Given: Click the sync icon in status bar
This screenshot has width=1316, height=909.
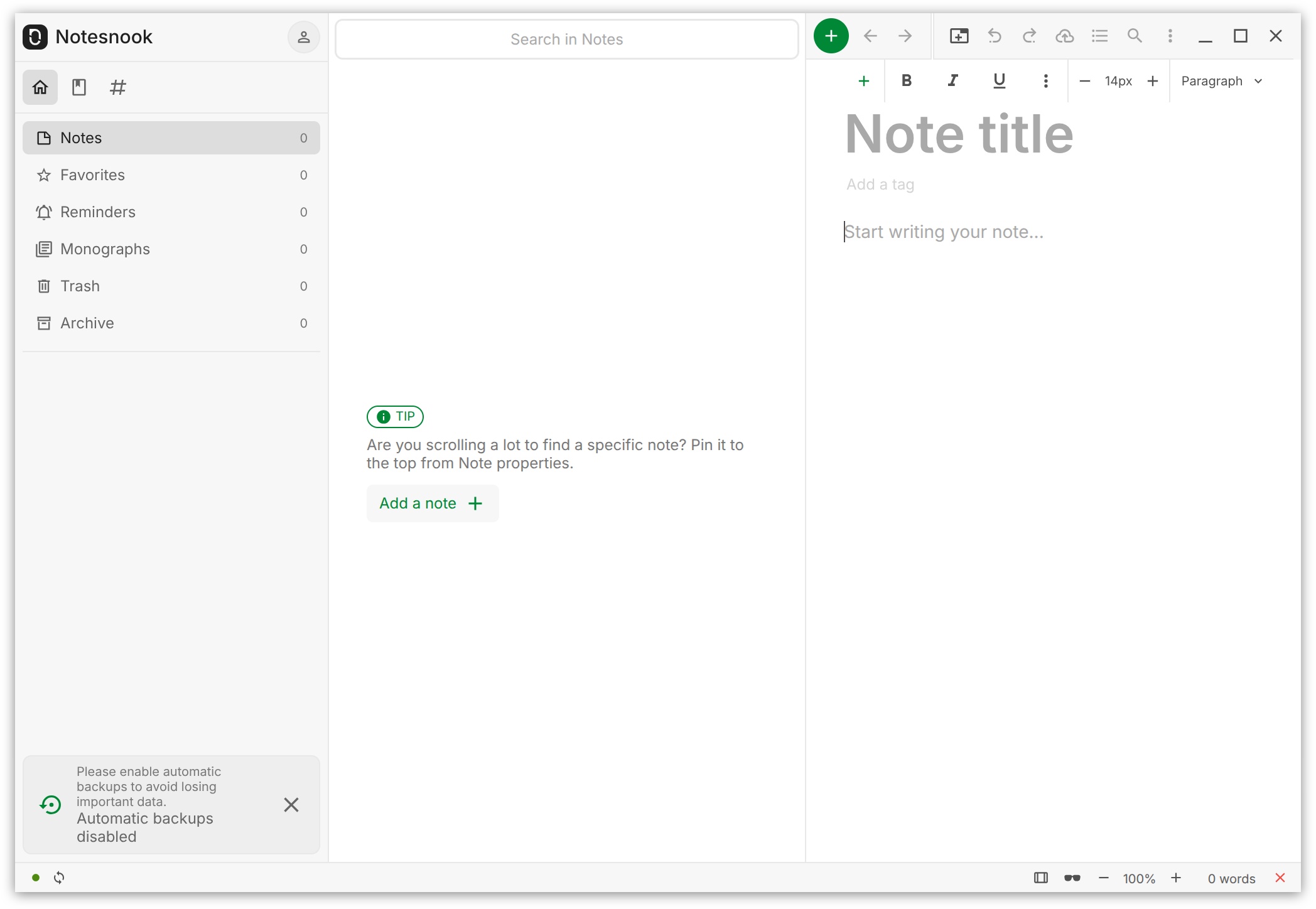Looking at the screenshot, I should (x=59, y=878).
